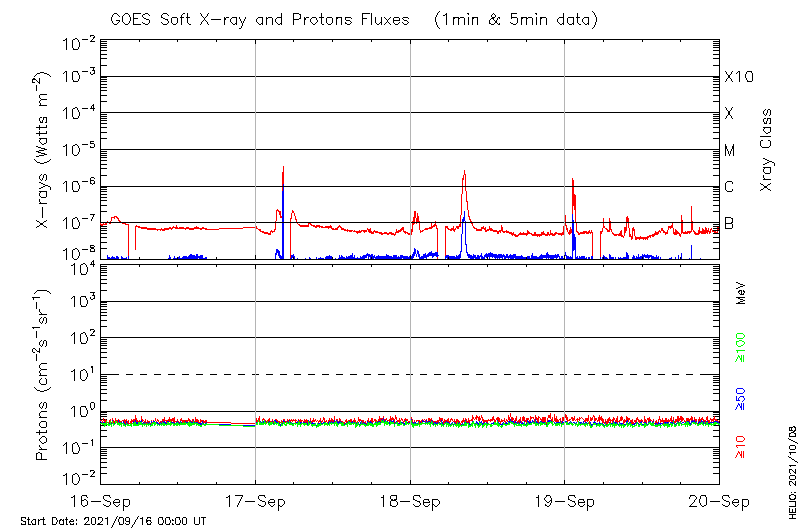This screenshot has height=530, width=800.
Task: Click the M flare class label
Action: [x=730, y=151]
